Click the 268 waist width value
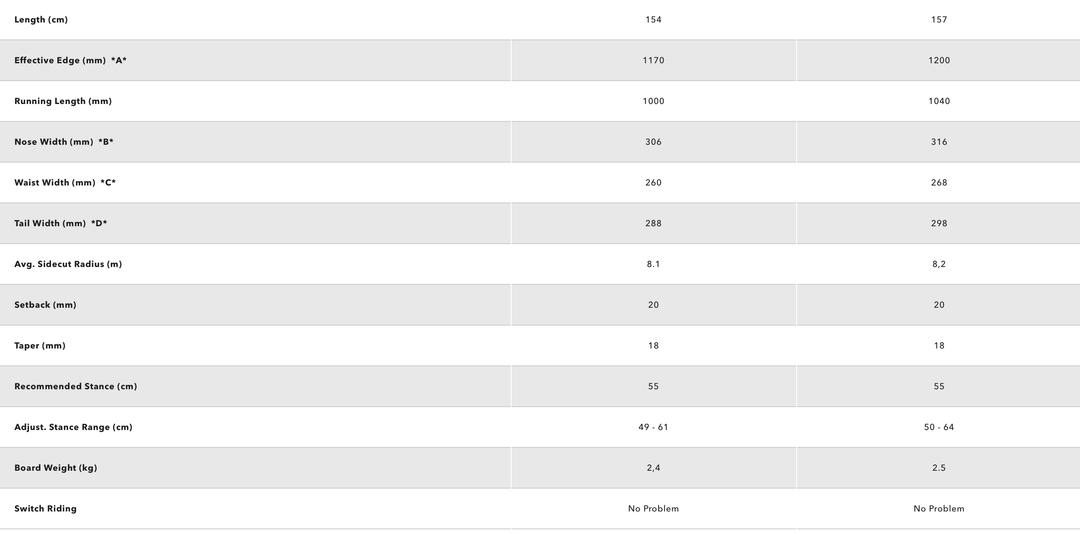Screen dimensions: 1080x534 click(x=939, y=183)
